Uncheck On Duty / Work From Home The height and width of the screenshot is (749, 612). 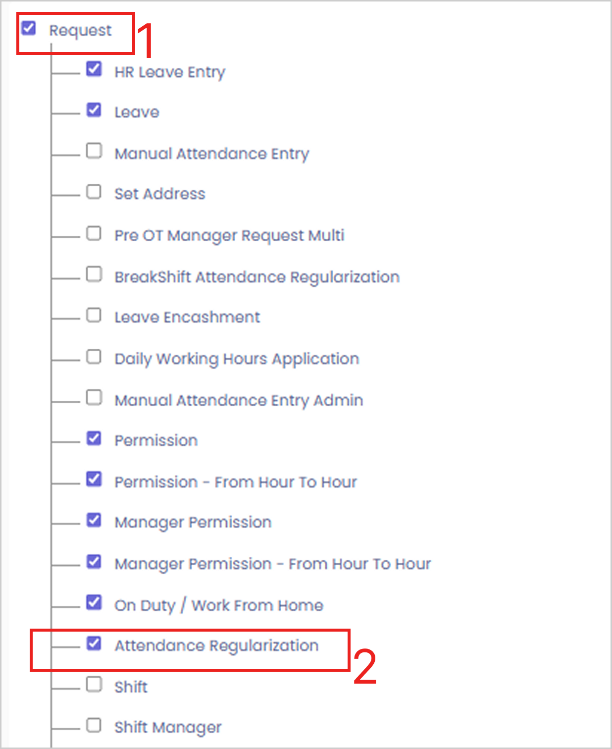[x=94, y=603]
